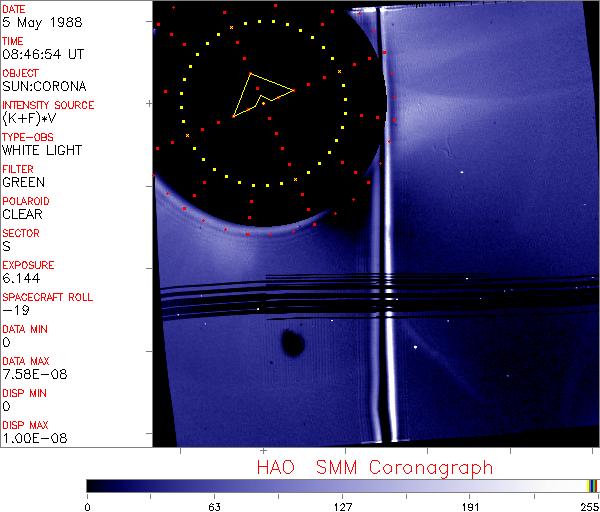The image size is (600, 512).
Task: Click the date value "5 May 1988"
Action: (42, 22)
